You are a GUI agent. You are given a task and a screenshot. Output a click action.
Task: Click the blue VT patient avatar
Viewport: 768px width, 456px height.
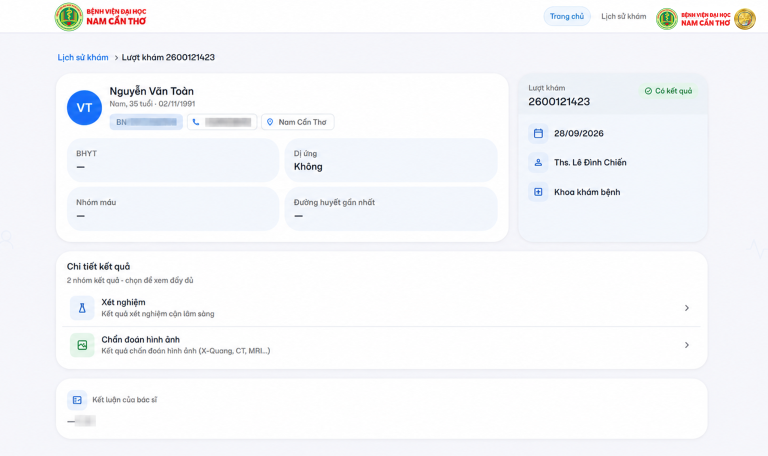(84, 108)
